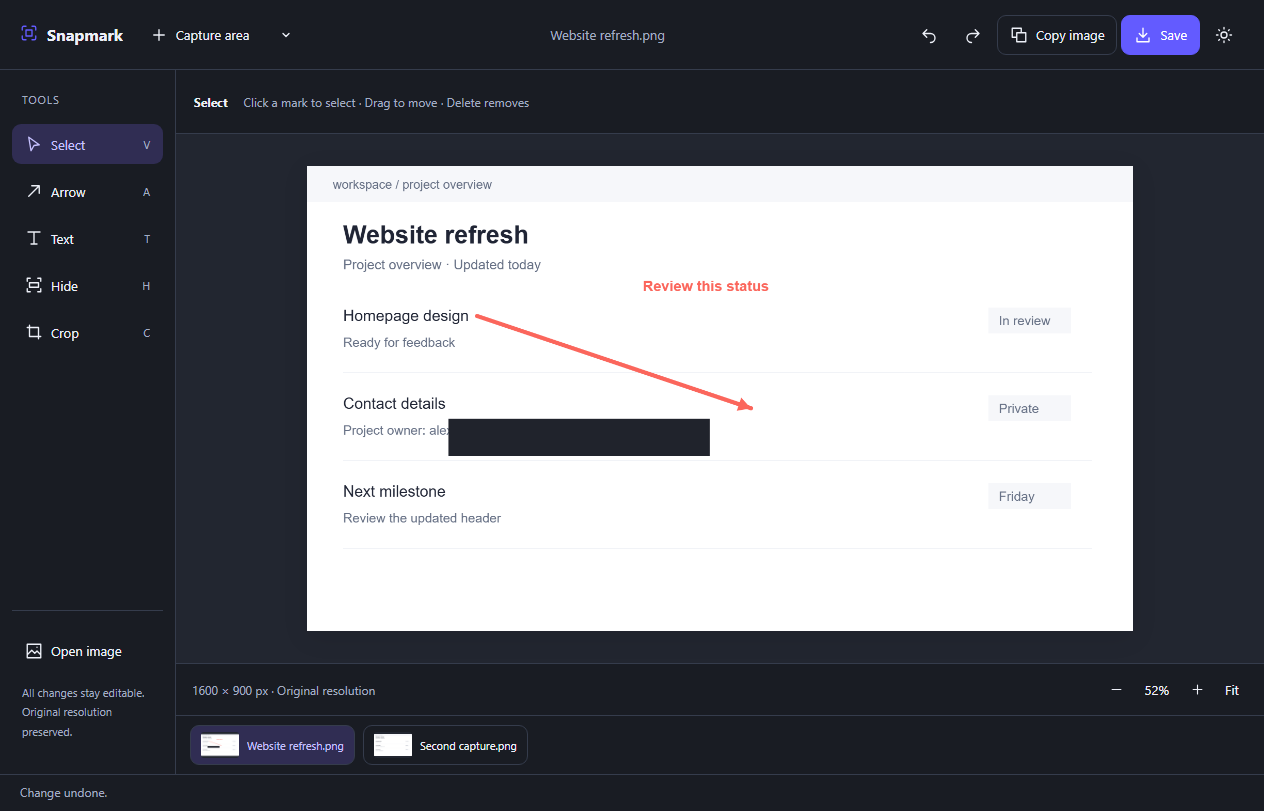Toggle the light/dark theme sun icon
The width and height of the screenshot is (1264, 811).
pyautogui.click(x=1224, y=35)
